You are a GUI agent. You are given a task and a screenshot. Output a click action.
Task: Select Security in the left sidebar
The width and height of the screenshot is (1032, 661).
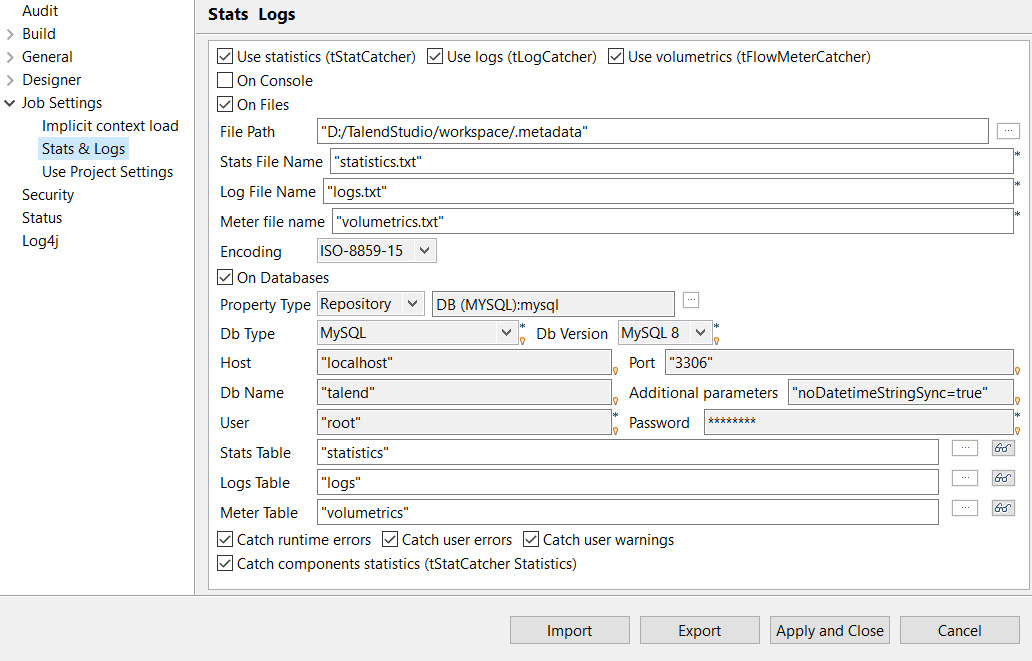coord(47,194)
